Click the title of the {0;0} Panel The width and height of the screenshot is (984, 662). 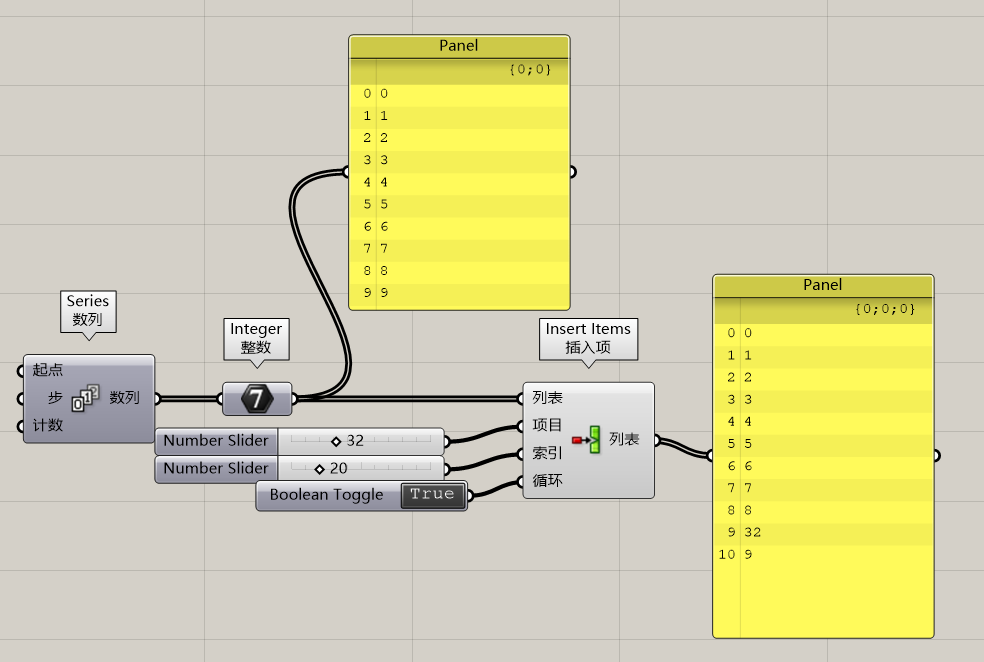click(x=459, y=46)
